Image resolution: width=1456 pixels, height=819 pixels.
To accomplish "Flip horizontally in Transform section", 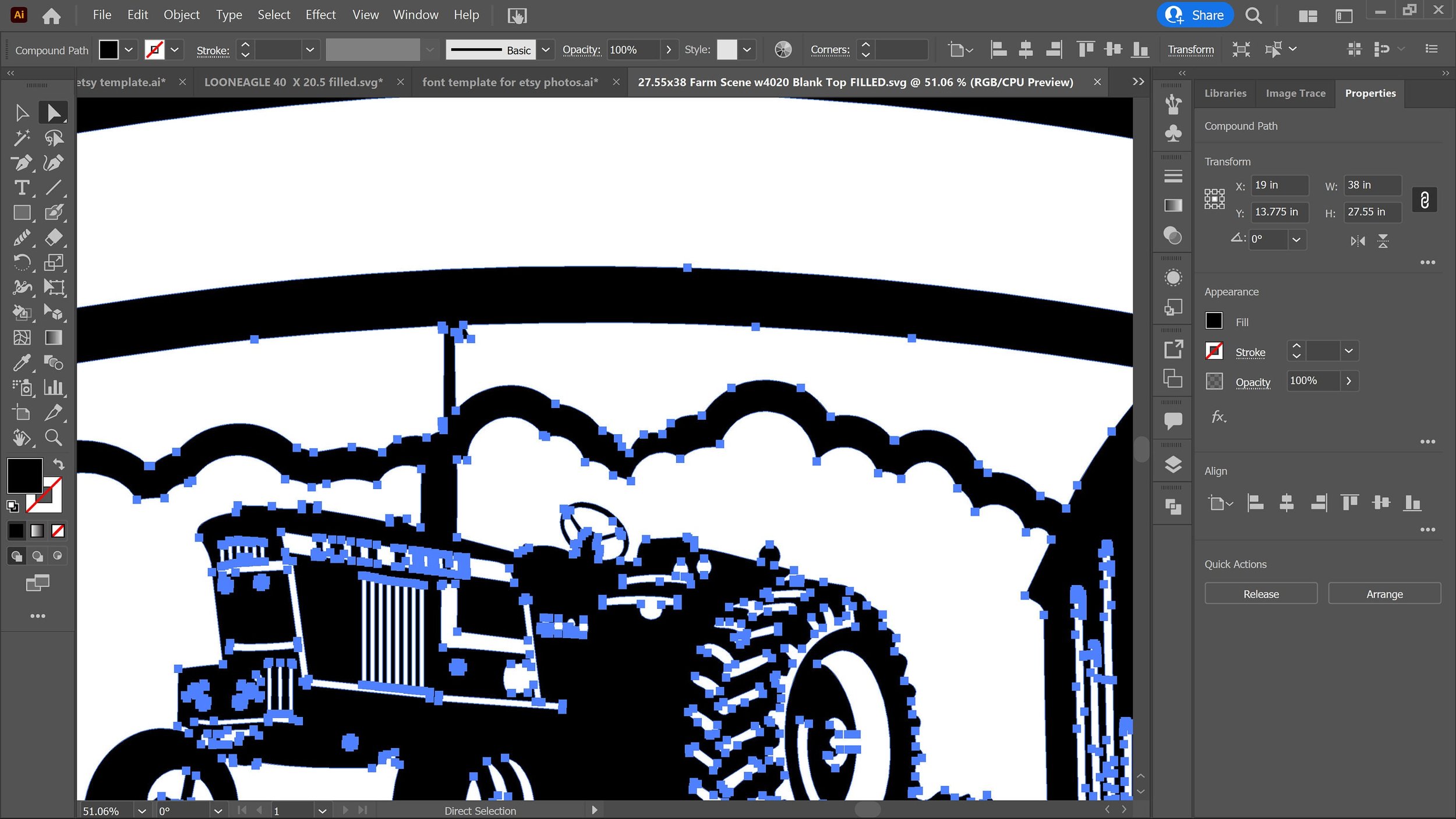I will coord(1358,241).
